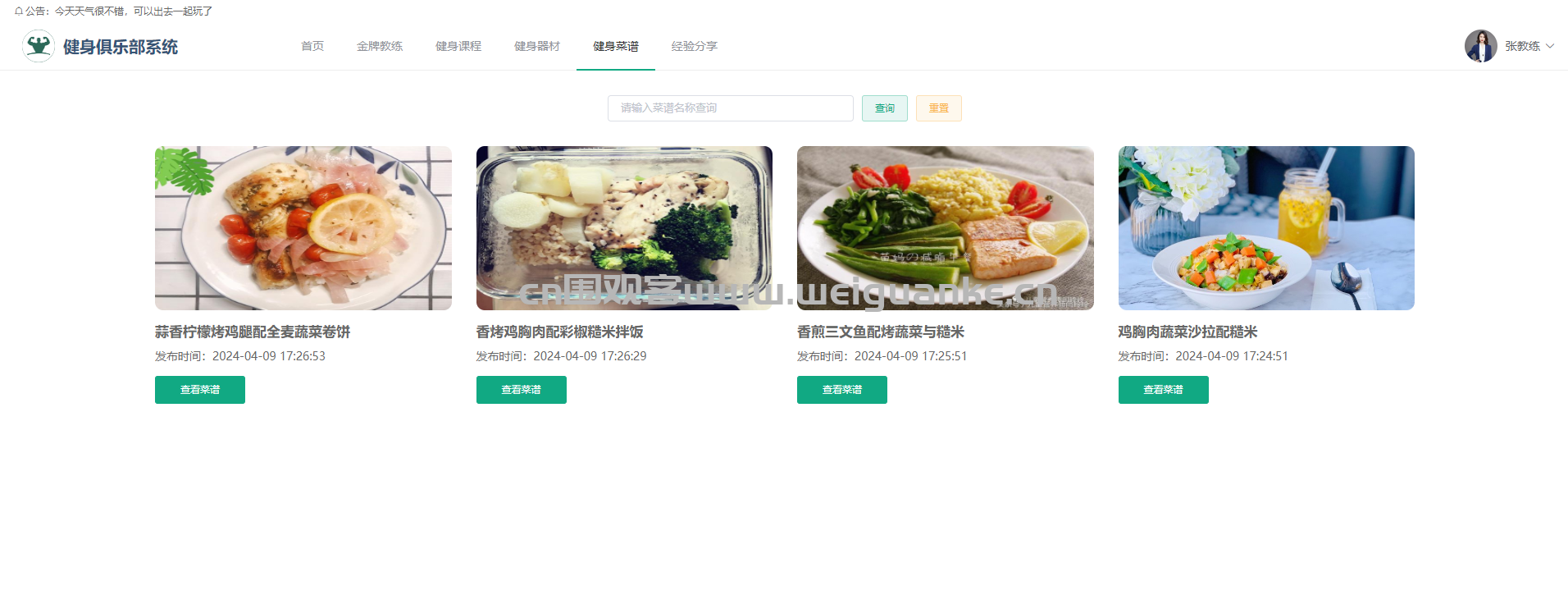Open the 金牌教练 menu item
The height and width of the screenshot is (609, 1568).
[x=380, y=46]
